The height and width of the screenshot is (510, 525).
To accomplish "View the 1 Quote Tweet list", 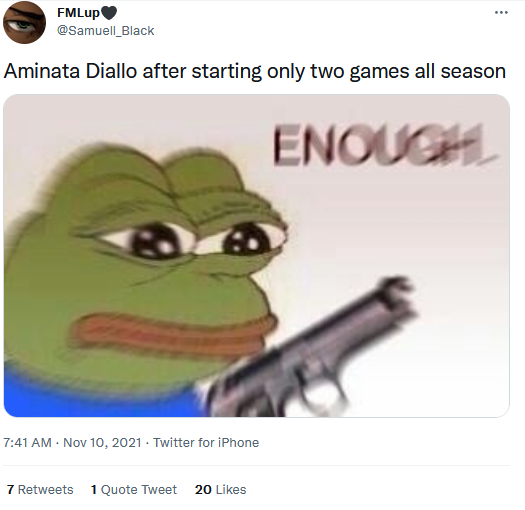I will (134, 490).
